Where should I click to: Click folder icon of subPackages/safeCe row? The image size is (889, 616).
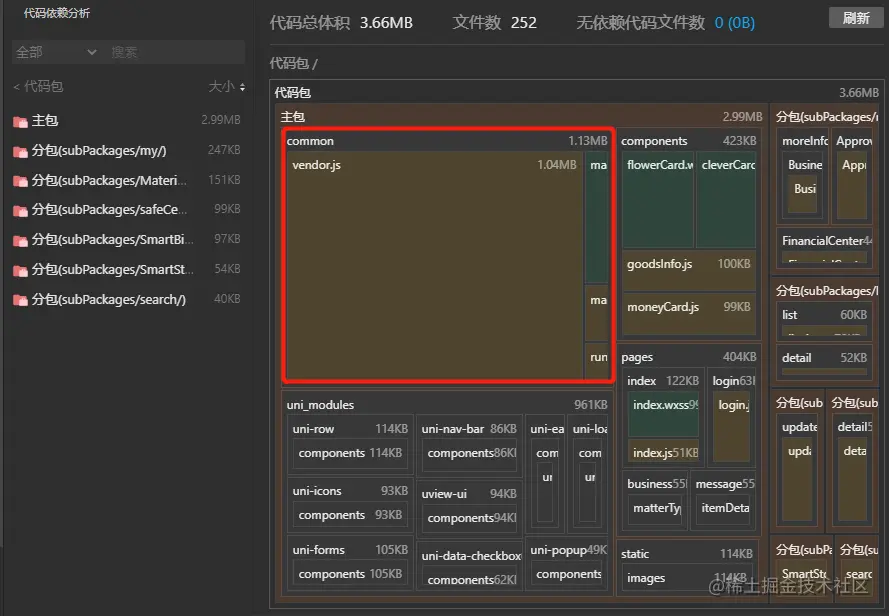20,210
